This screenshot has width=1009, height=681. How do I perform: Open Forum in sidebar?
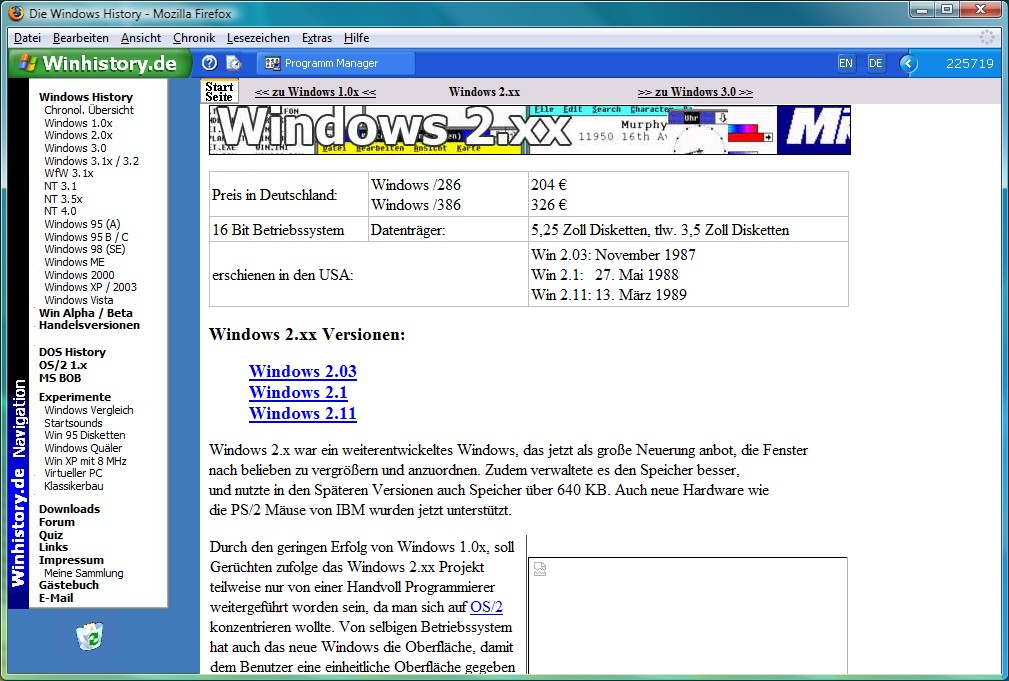point(57,522)
